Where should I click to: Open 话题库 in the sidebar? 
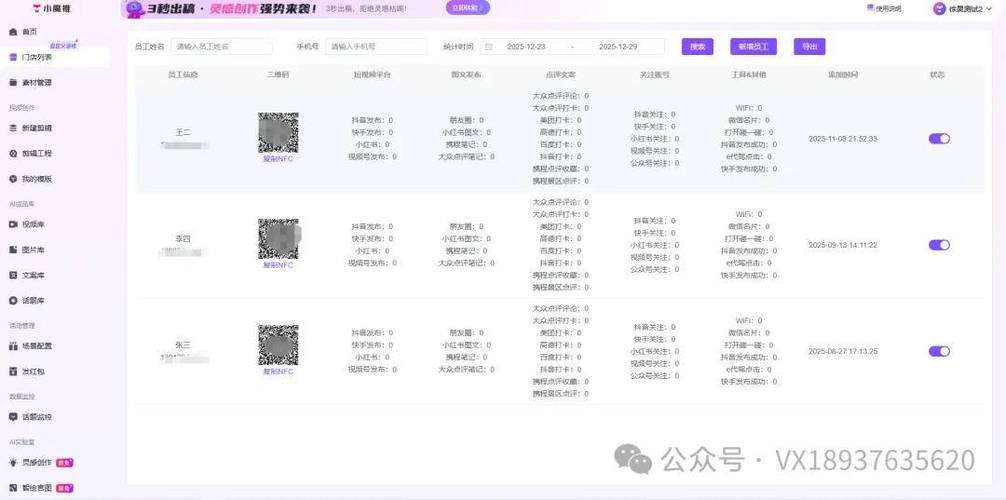click(x=32, y=300)
